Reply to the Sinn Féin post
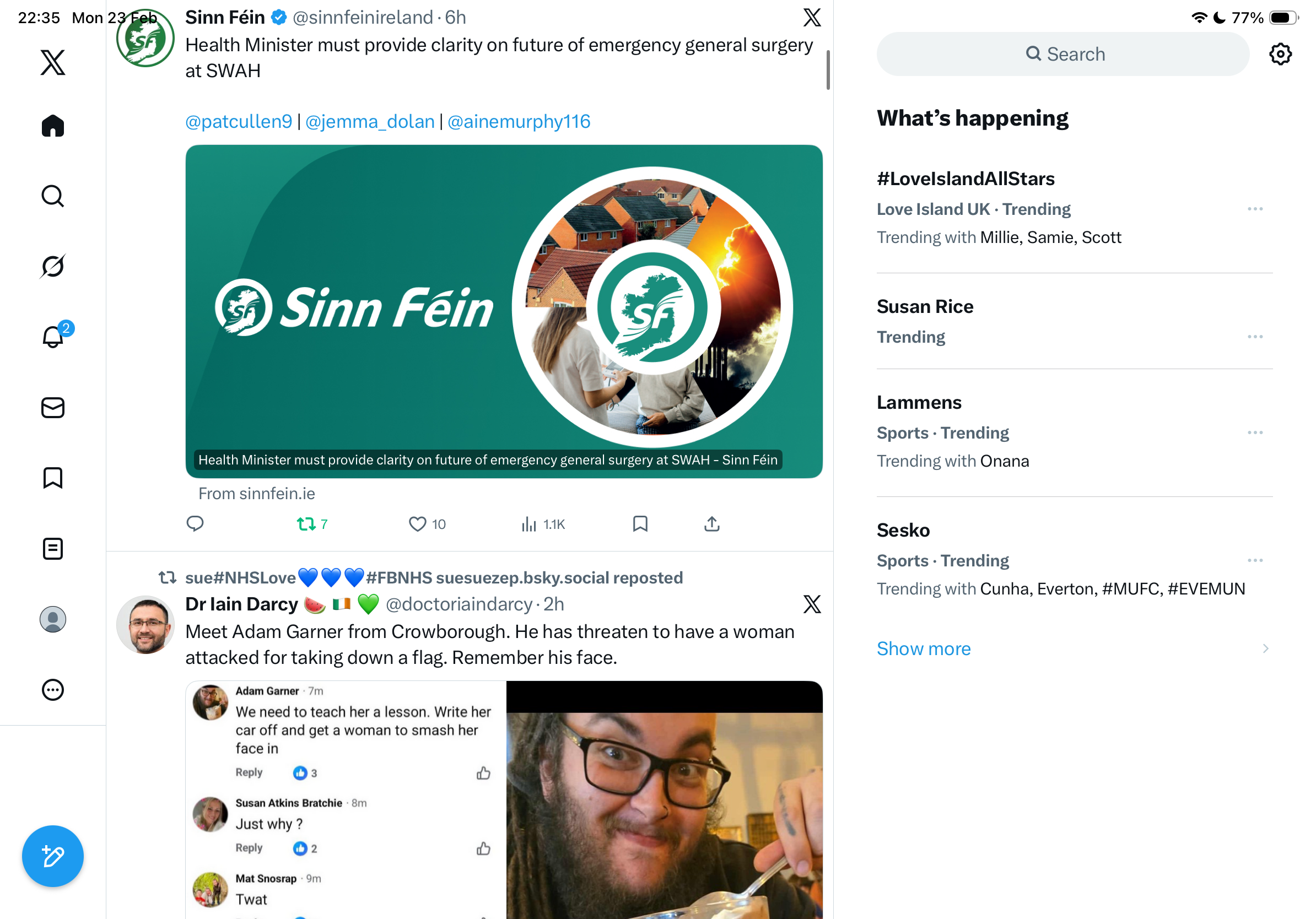Screen dimensions: 1316x919 195,523
